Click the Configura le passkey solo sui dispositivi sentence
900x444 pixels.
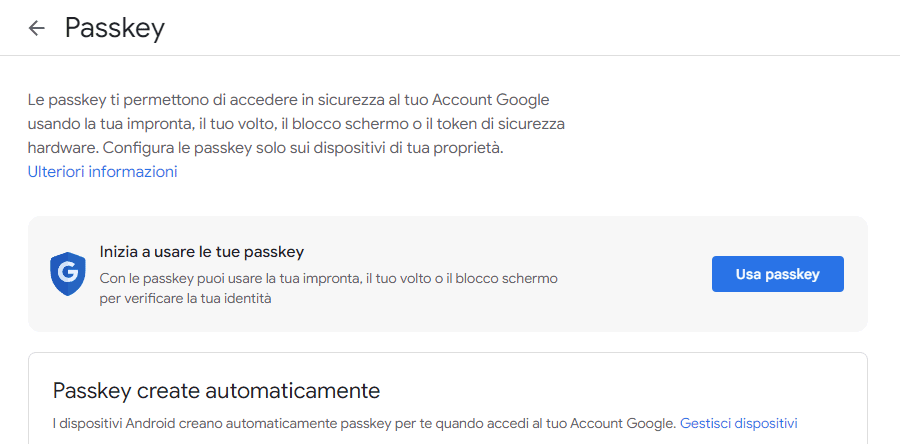(x=303, y=148)
